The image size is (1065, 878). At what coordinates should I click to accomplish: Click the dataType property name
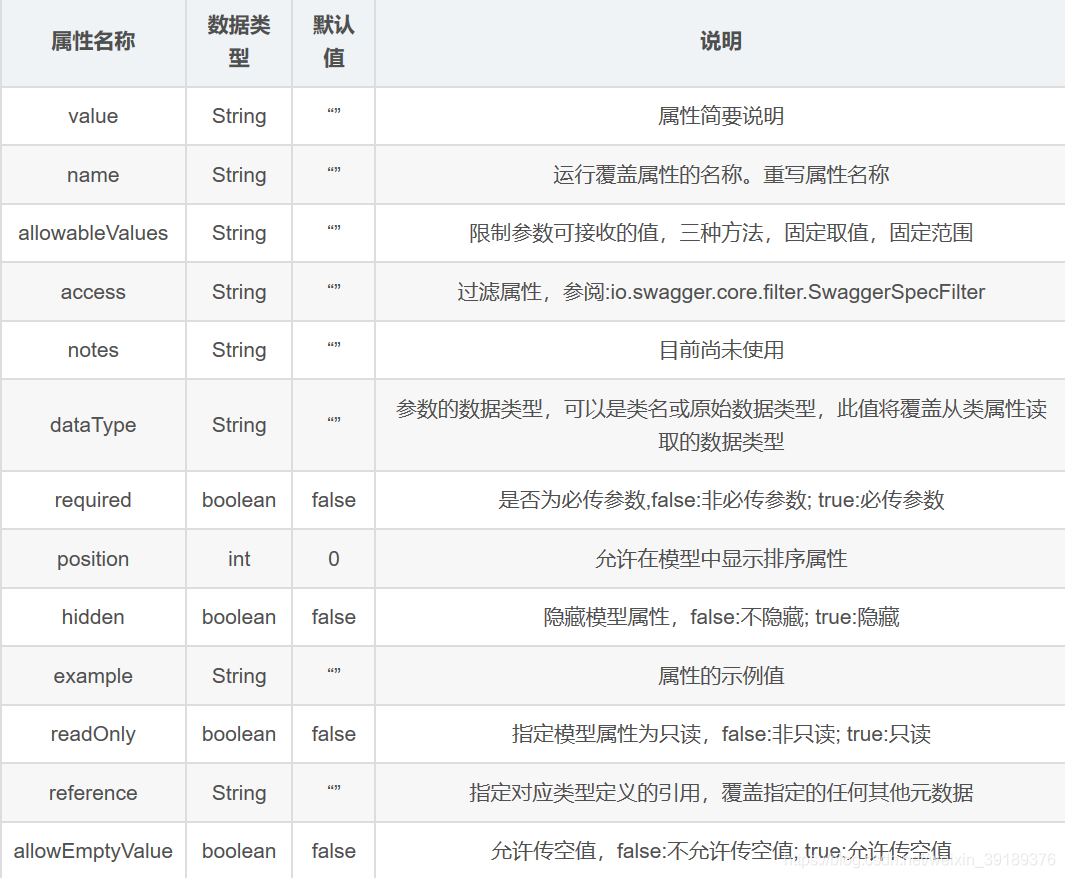point(93,424)
